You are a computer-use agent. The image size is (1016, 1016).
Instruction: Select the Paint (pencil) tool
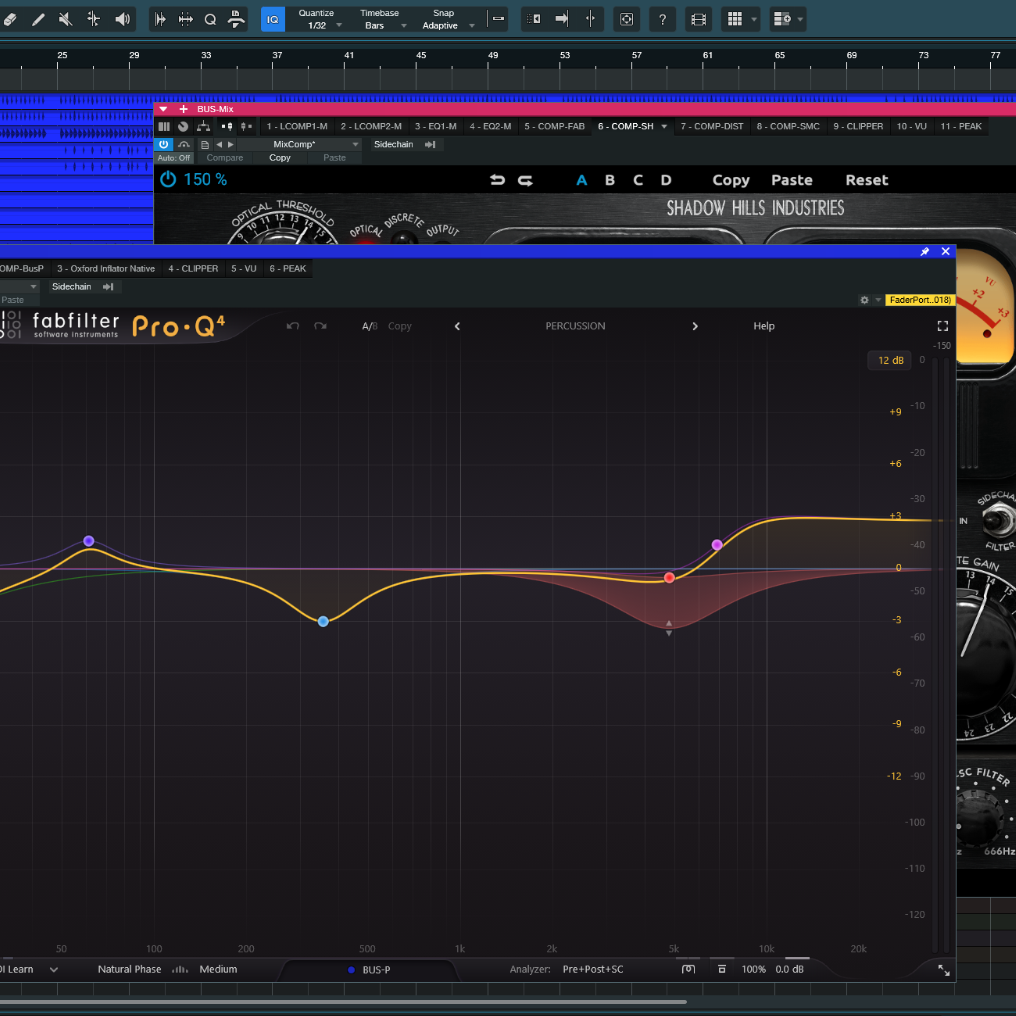click(38, 19)
